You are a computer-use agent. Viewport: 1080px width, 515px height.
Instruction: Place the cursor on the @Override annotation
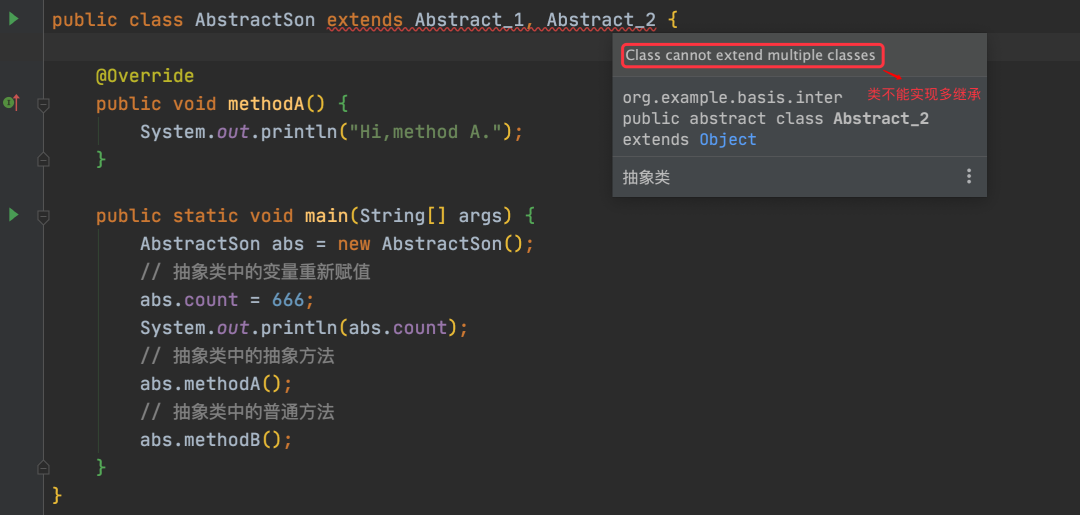pos(145,76)
